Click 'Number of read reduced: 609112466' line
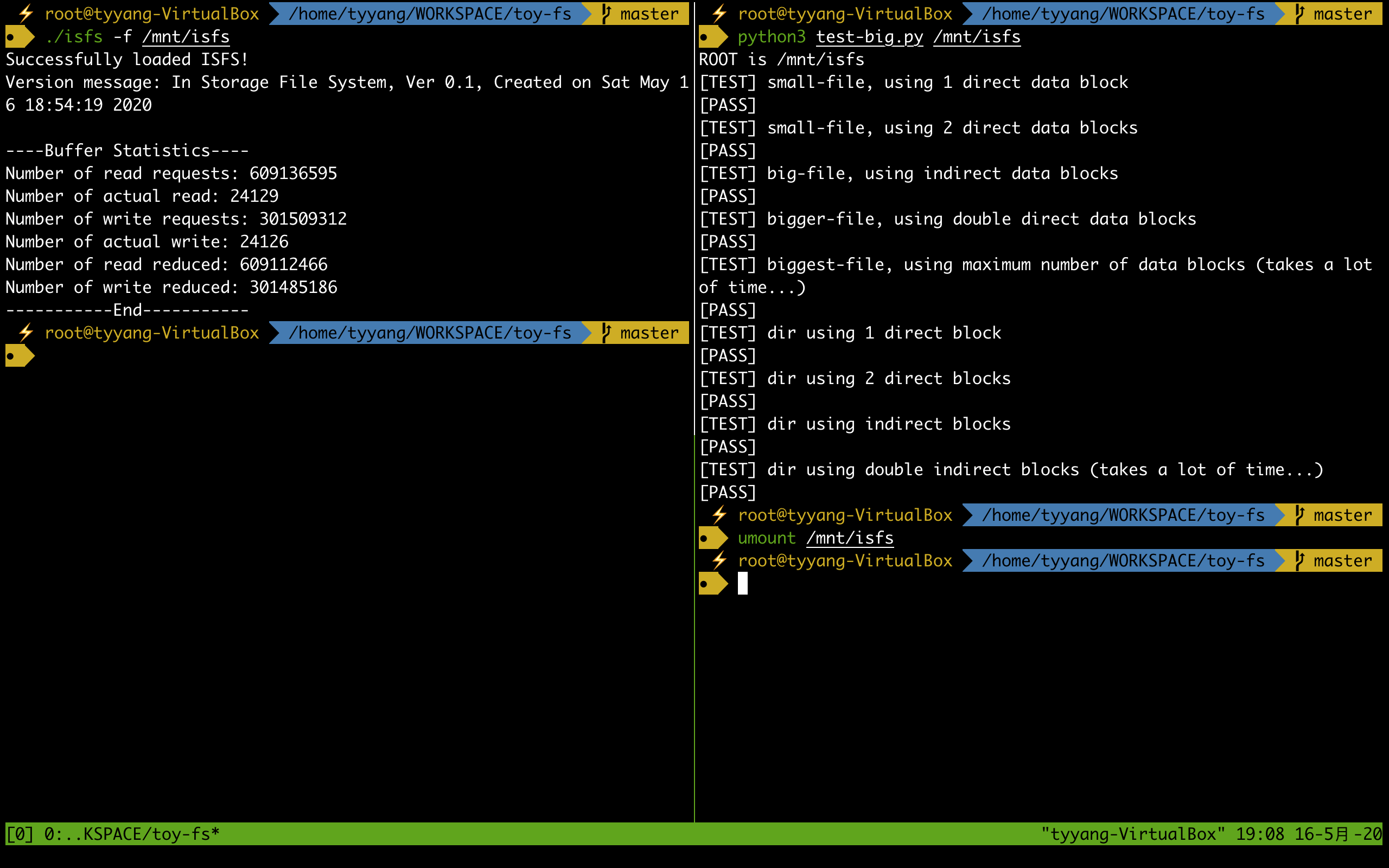 (x=167, y=265)
